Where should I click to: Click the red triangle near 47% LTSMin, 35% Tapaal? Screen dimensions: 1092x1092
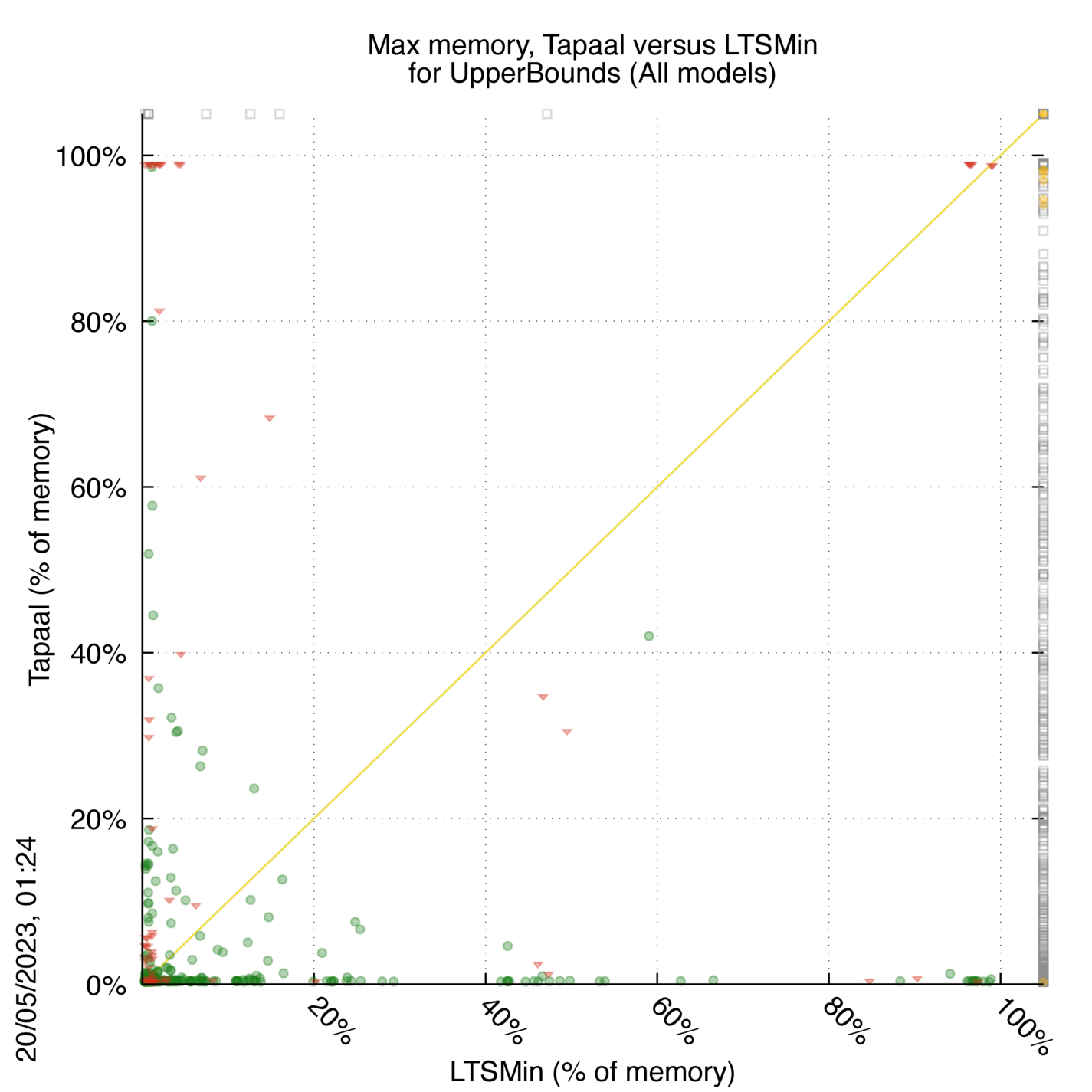[x=543, y=697]
